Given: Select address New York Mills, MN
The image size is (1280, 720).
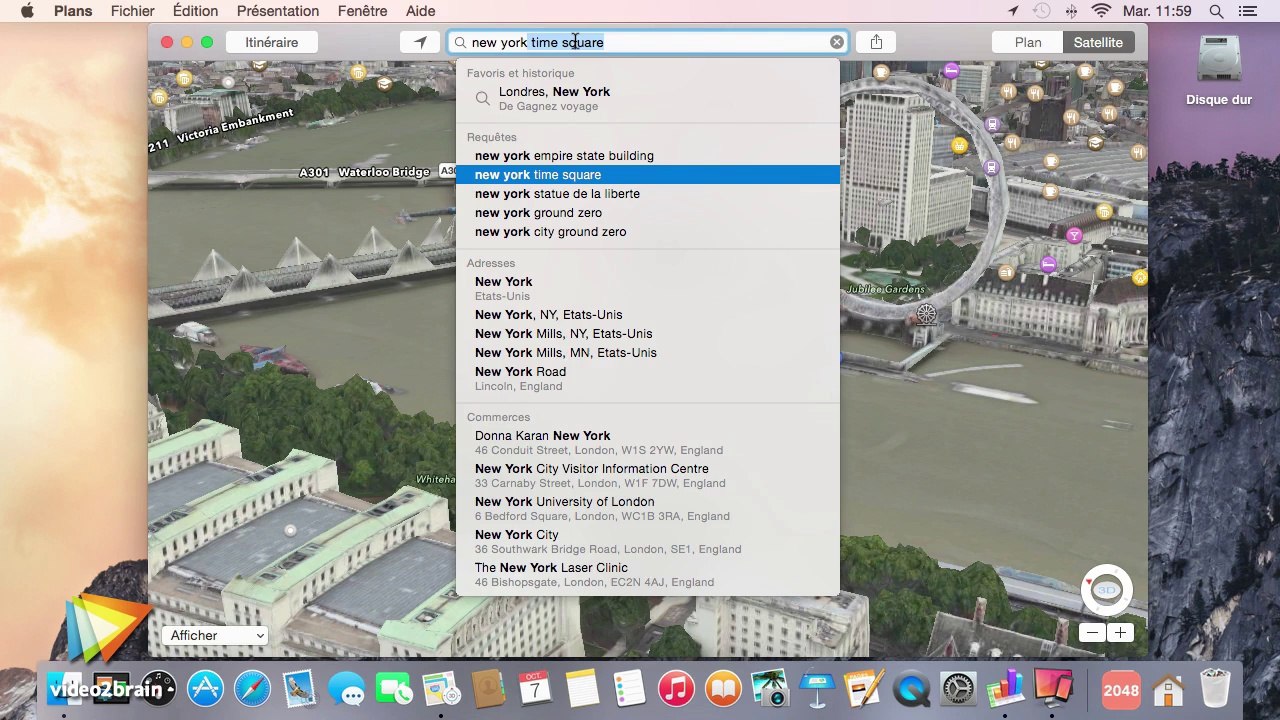Looking at the screenshot, I should tap(648, 353).
